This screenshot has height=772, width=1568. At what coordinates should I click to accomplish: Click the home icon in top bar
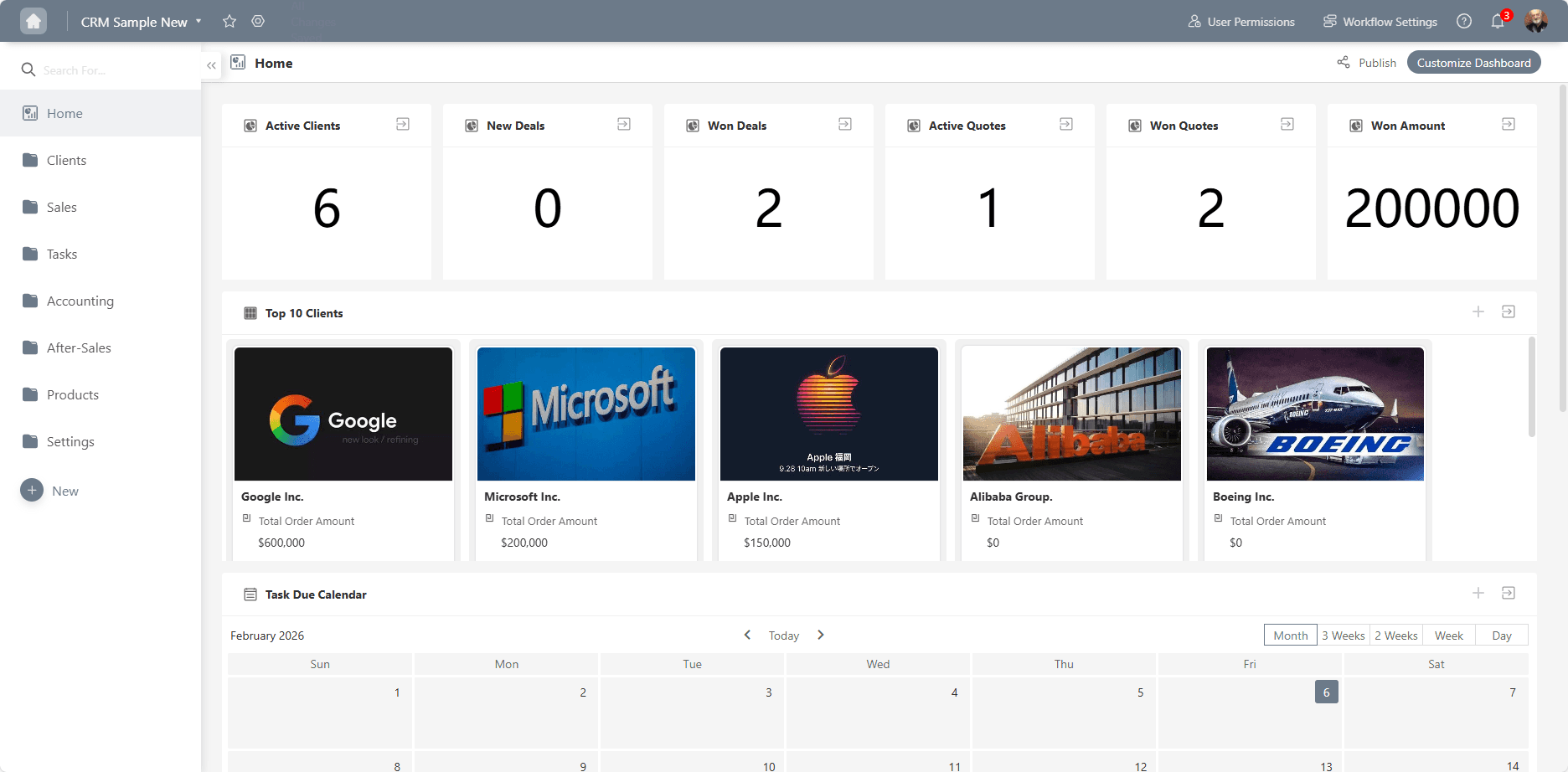(x=34, y=22)
